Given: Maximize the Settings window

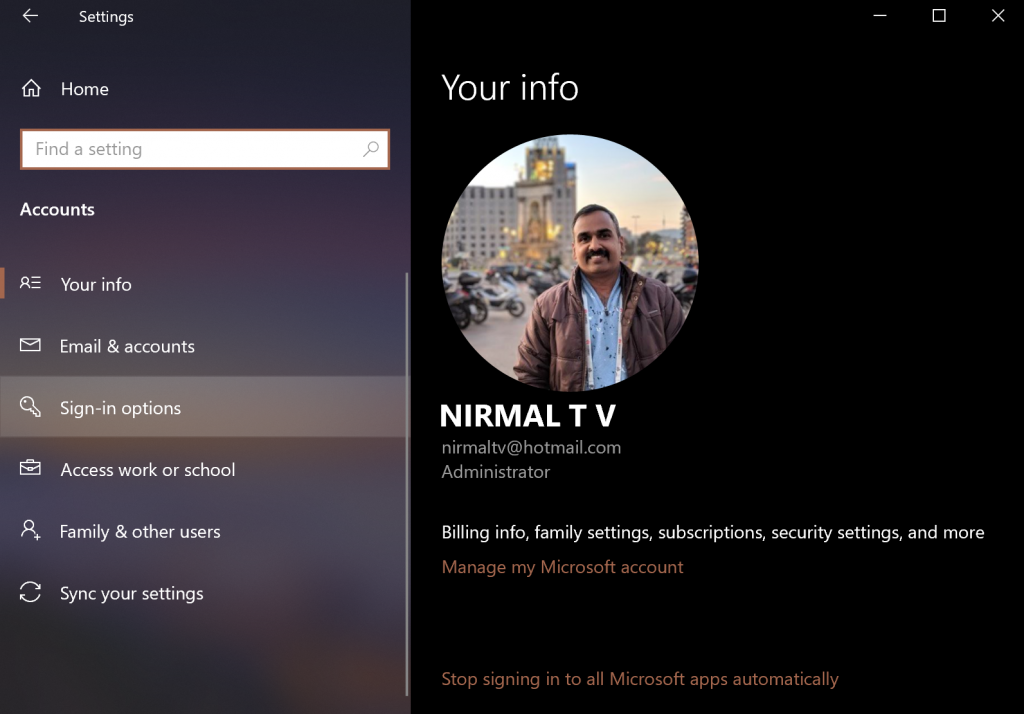Looking at the screenshot, I should tap(938, 16).
